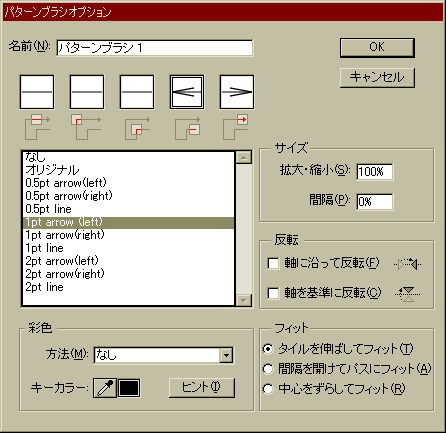Select the inner corner tile box
The width and height of the screenshot is (446, 433).
coord(137,92)
